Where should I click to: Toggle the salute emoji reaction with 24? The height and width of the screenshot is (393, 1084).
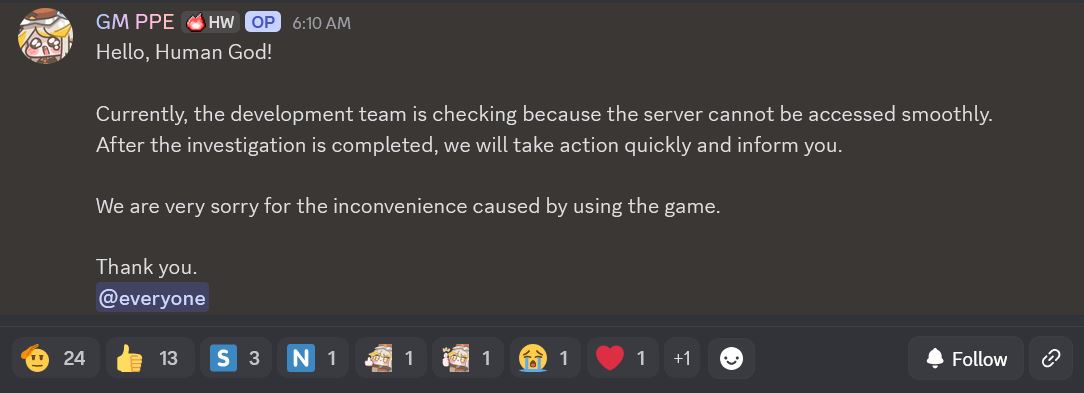(x=56, y=358)
